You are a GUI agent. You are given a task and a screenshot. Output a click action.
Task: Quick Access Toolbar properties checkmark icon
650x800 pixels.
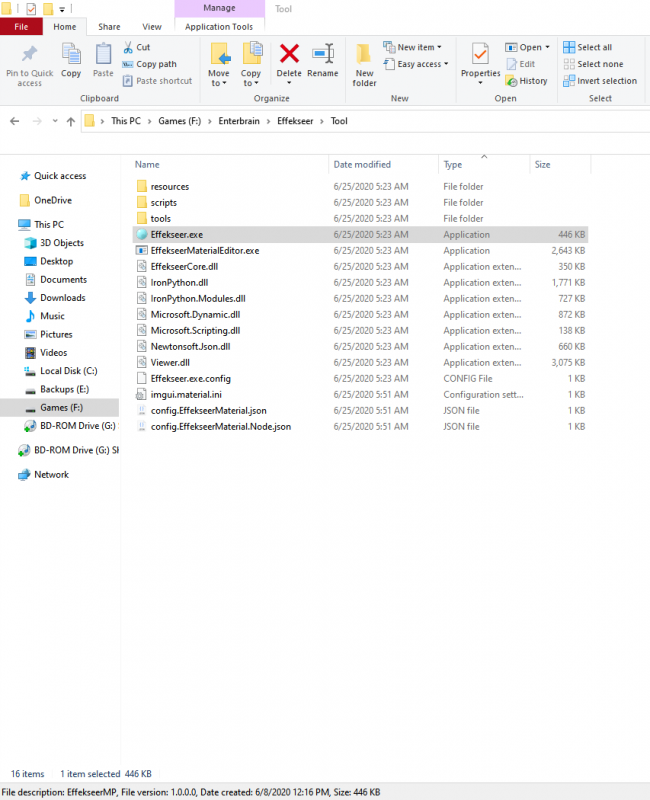coord(31,9)
